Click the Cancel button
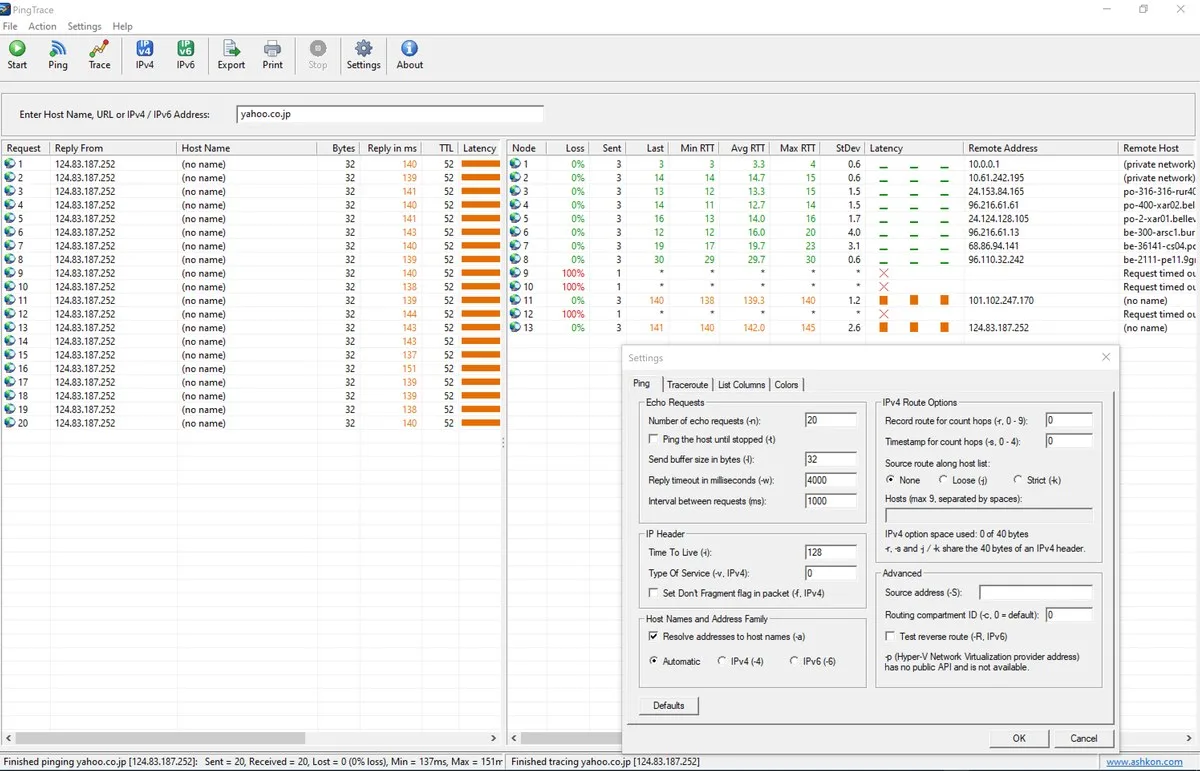 [x=1084, y=738]
